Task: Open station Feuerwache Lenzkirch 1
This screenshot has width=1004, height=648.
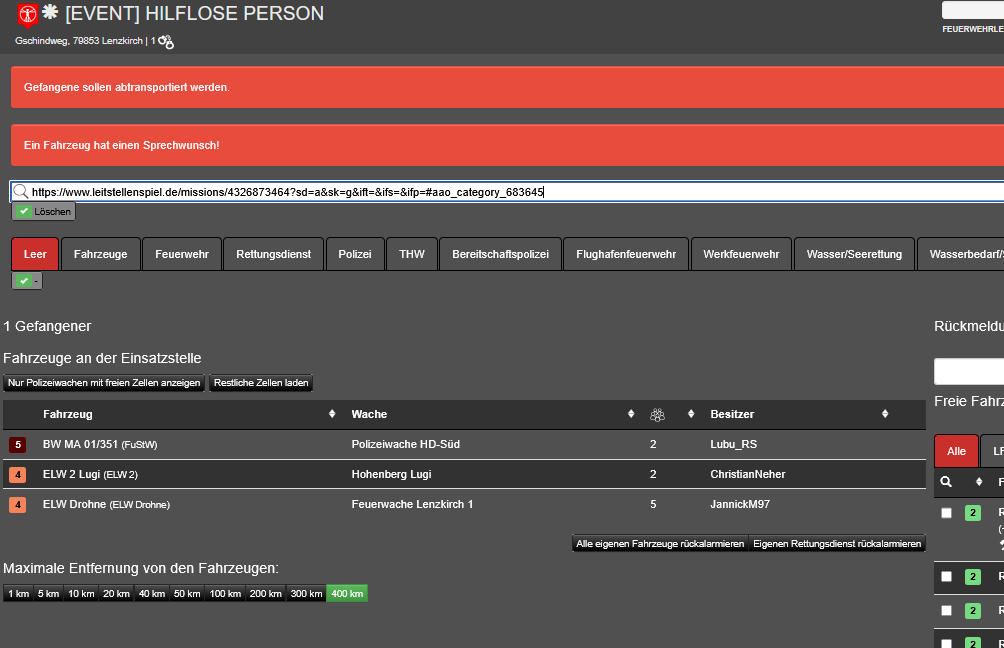Action: 412,505
